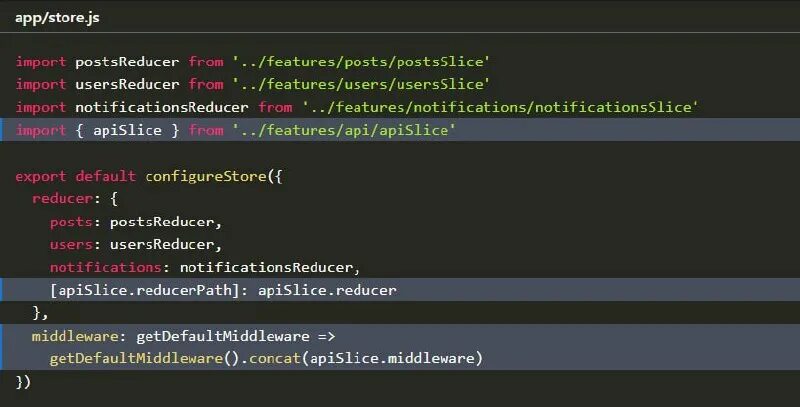Screen dimensions: 800x407
Task: Click the getDefaultMiddleware() call on last line
Action: [x=144, y=359]
